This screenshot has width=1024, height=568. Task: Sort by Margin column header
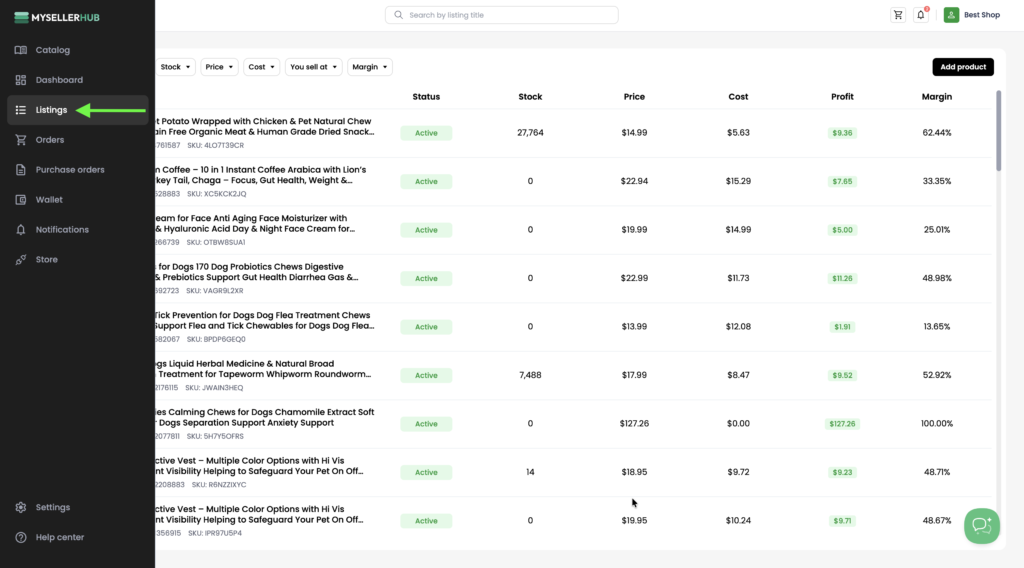pyautogui.click(x=936, y=97)
